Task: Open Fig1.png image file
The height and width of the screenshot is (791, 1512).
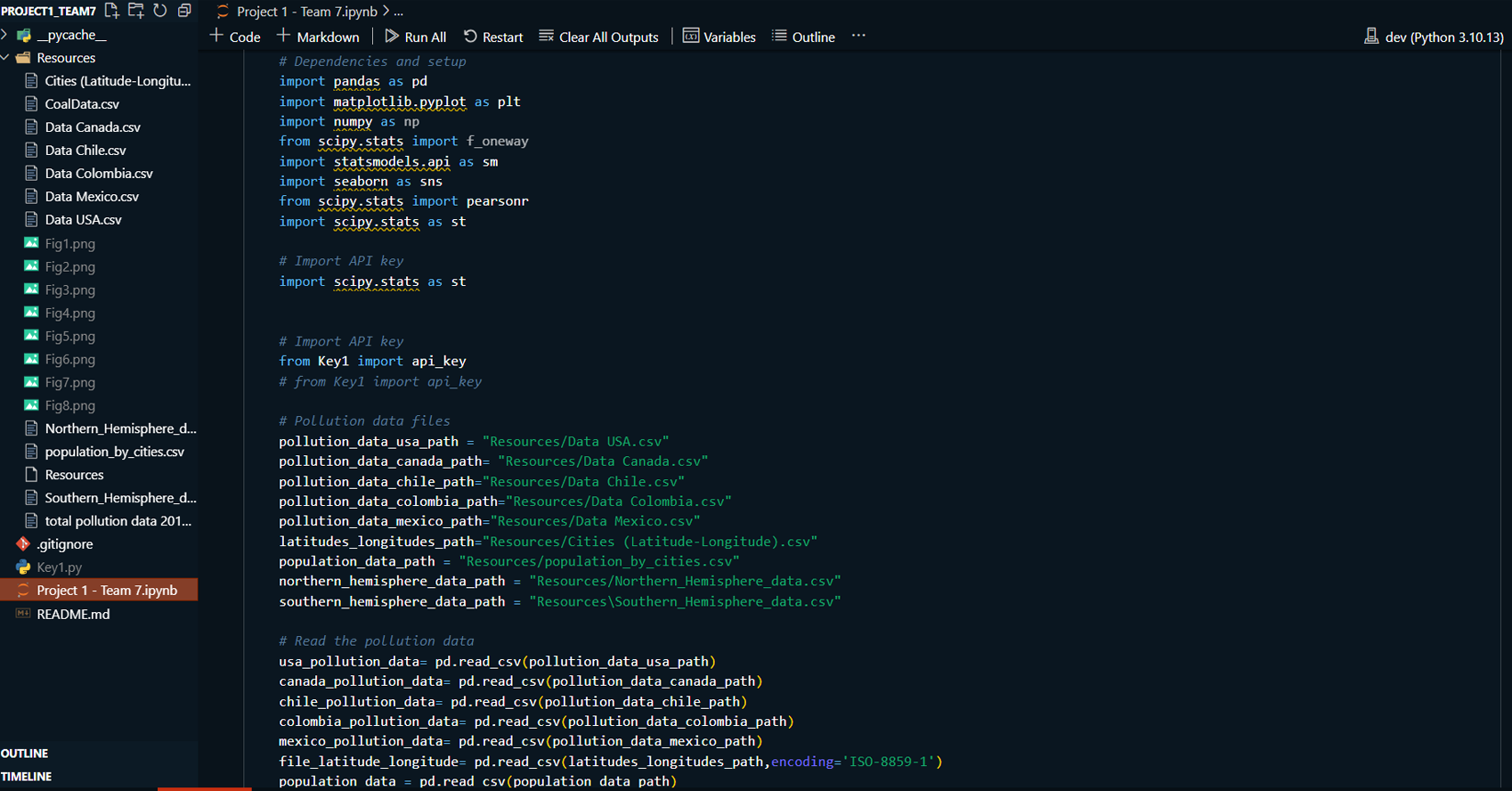Action: pyautogui.click(x=69, y=243)
